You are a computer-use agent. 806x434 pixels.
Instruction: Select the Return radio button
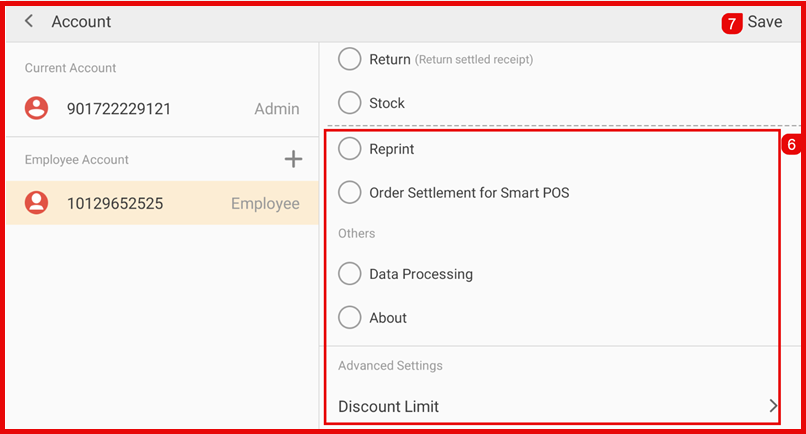[349, 59]
